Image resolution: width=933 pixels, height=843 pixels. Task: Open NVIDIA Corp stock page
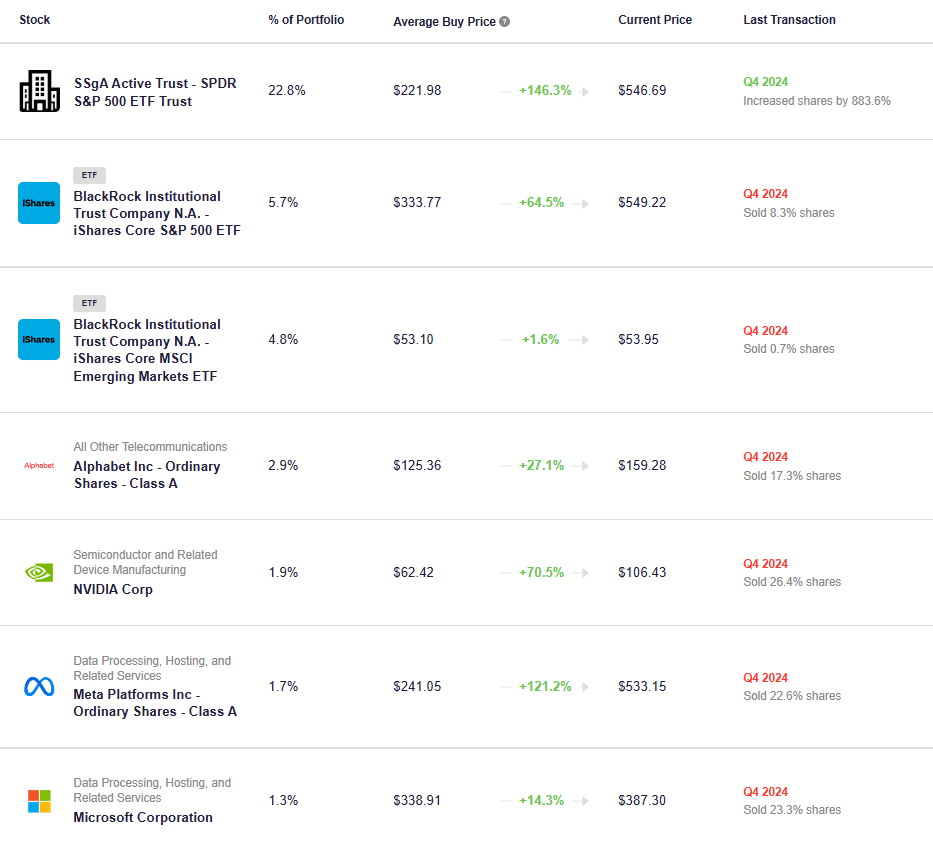pyautogui.click(x=113, y=589)
